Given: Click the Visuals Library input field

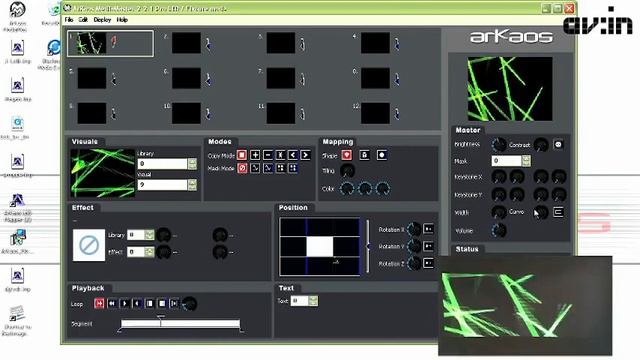Looking at the screenshot, I should [163, 164].
